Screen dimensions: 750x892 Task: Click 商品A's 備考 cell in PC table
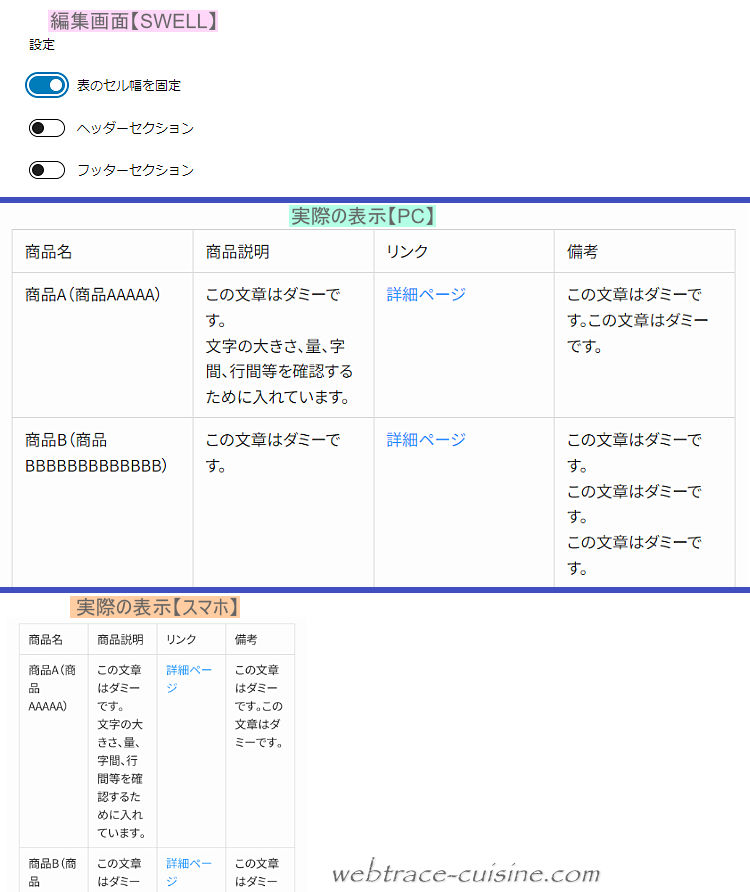pos(645,345)
